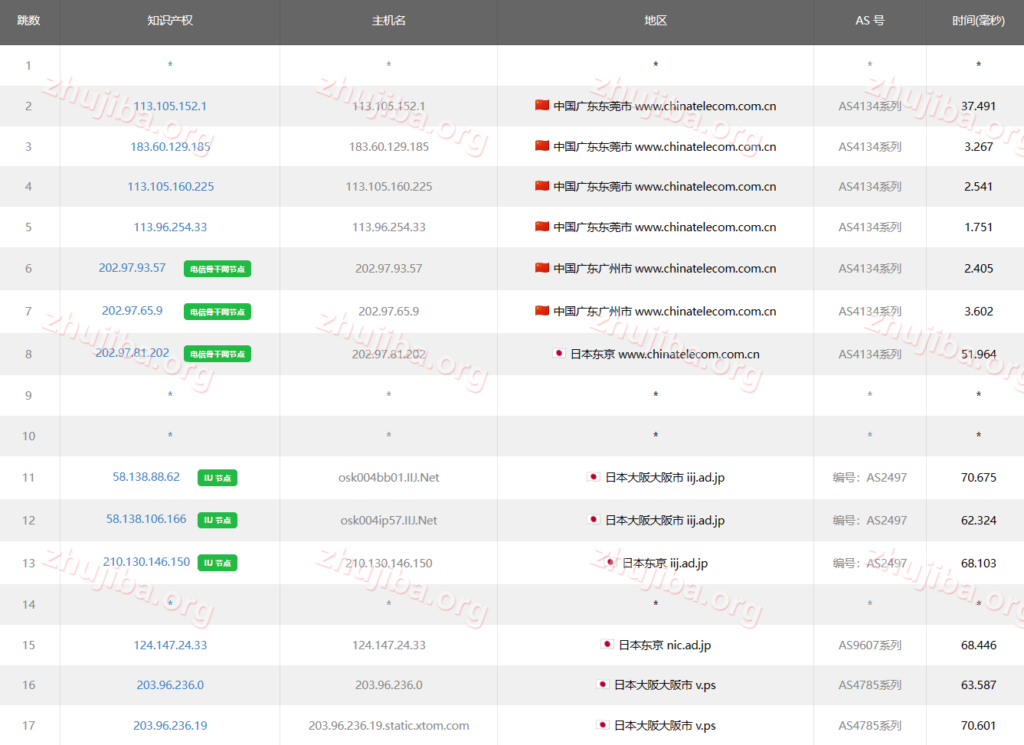Viewport: 1024px width, 745px height.
Task: Click the 主机名 column header
Action: click(x=388, y=21)
